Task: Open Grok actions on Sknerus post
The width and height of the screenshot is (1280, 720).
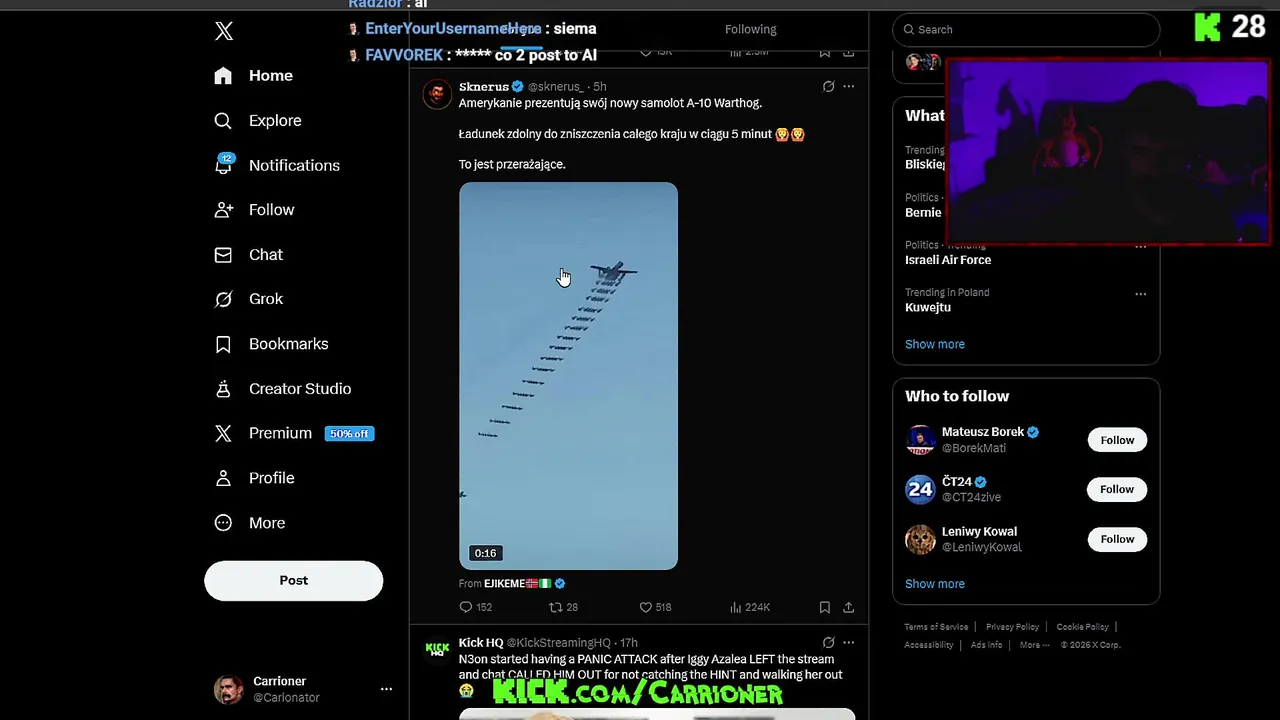Action: 828,87
